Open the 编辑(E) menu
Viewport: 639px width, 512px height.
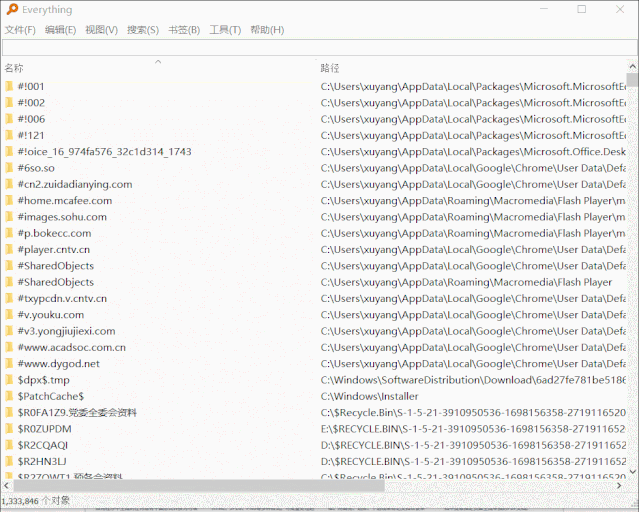coord(60,30)
